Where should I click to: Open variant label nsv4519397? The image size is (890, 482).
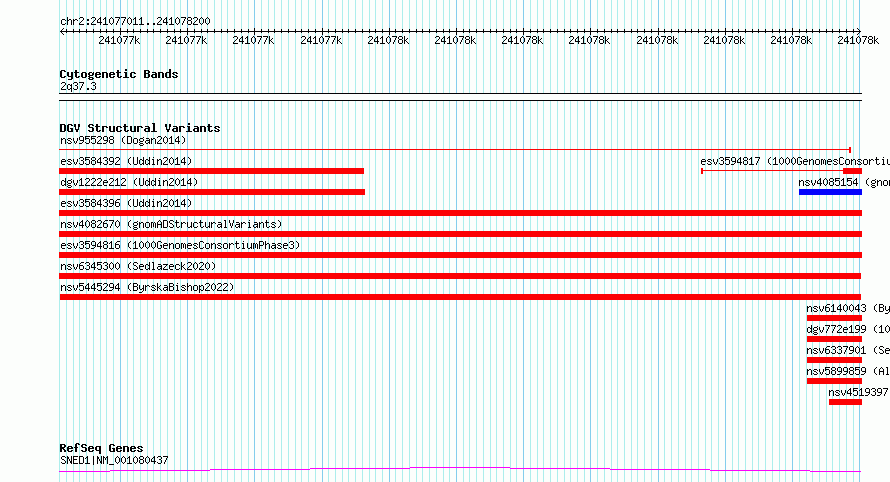pos(858,392)
